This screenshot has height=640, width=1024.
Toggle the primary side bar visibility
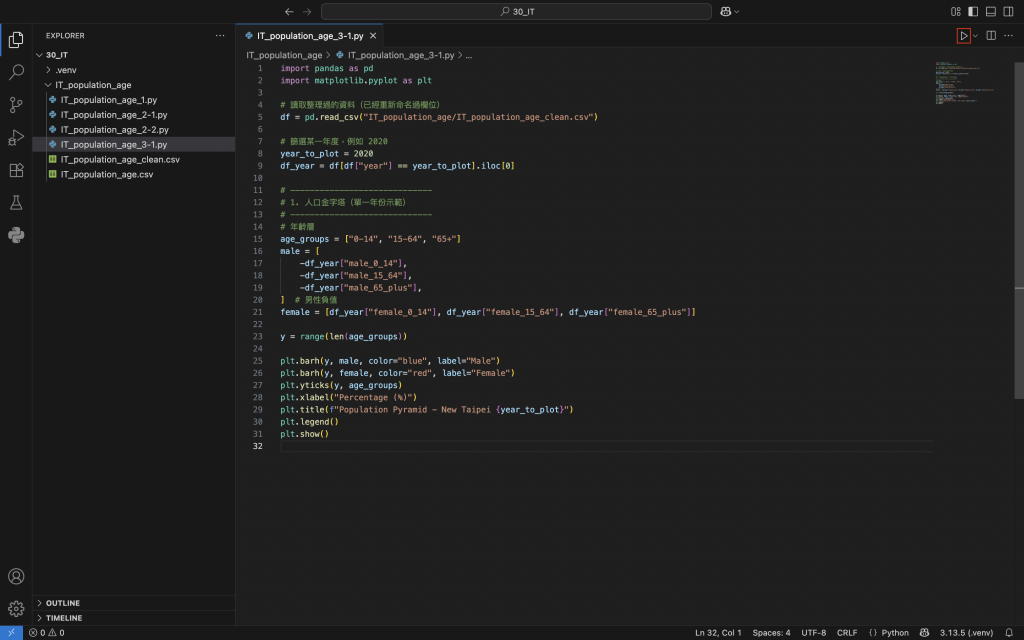click(973, 12)
